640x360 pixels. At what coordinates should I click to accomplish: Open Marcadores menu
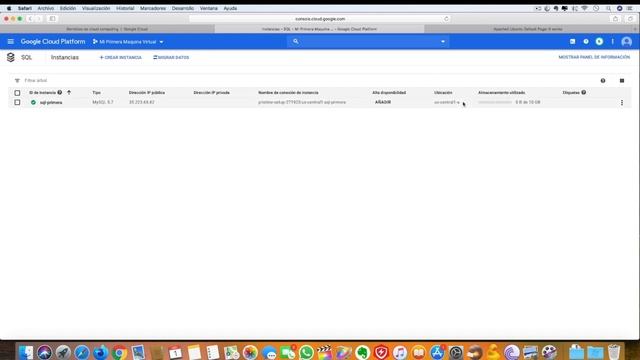[153, 8]
